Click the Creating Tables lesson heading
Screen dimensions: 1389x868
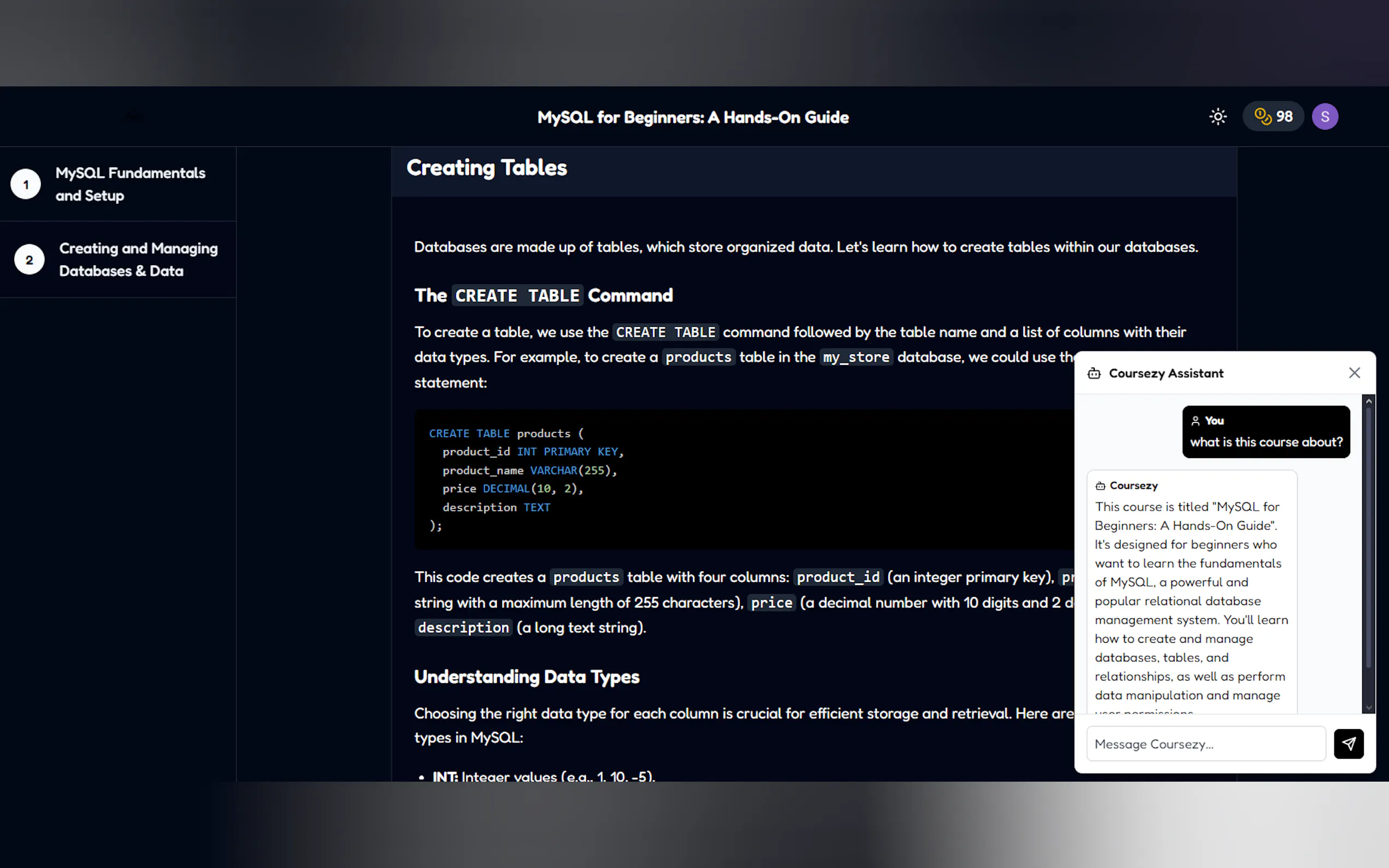click(486, 168)
